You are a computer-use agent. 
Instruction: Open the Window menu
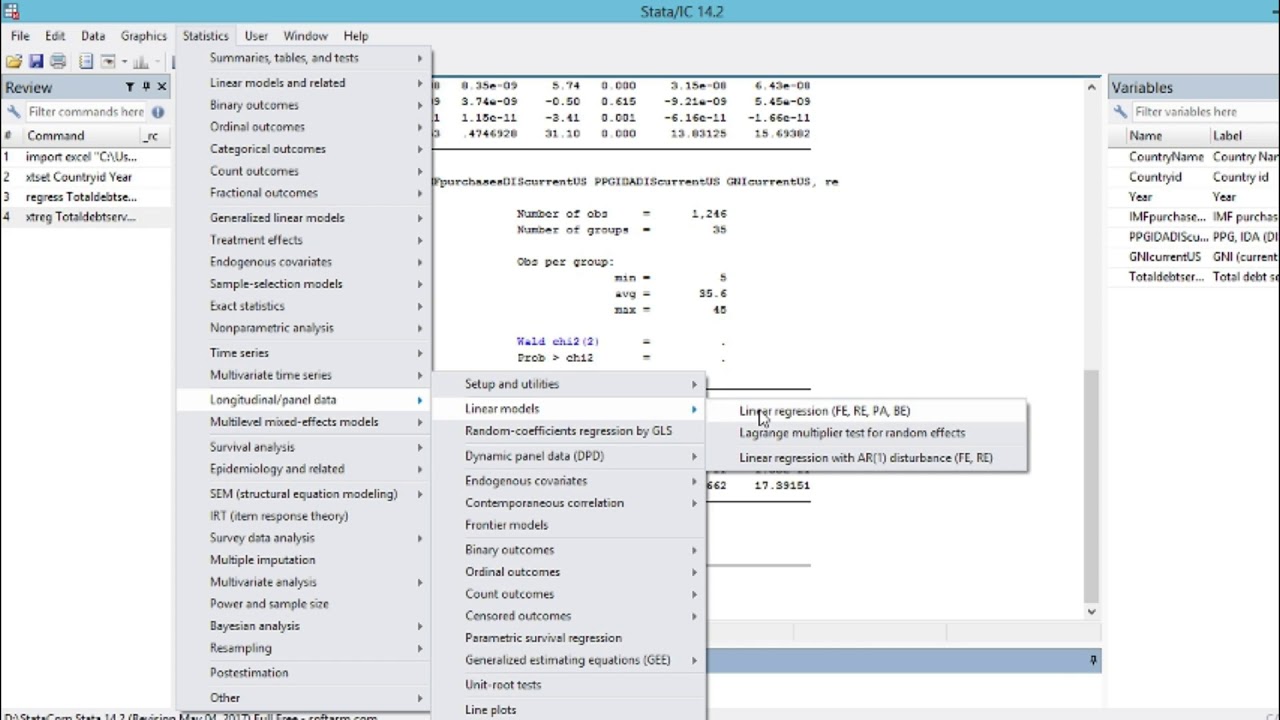click(x=305, y=36)
